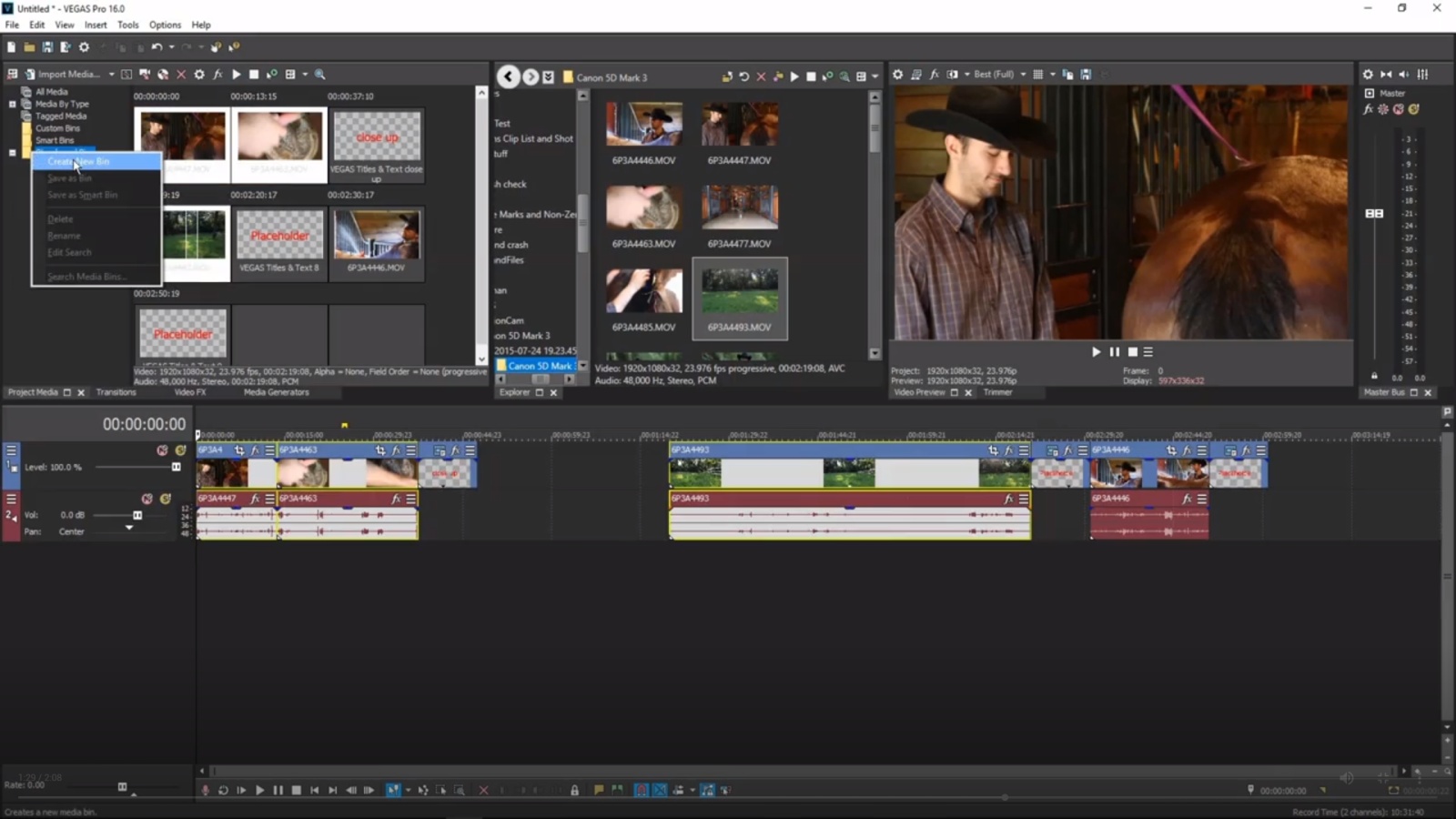Toggle Dim Output in the Master Bus toolbar

(x=1404, y=75)
